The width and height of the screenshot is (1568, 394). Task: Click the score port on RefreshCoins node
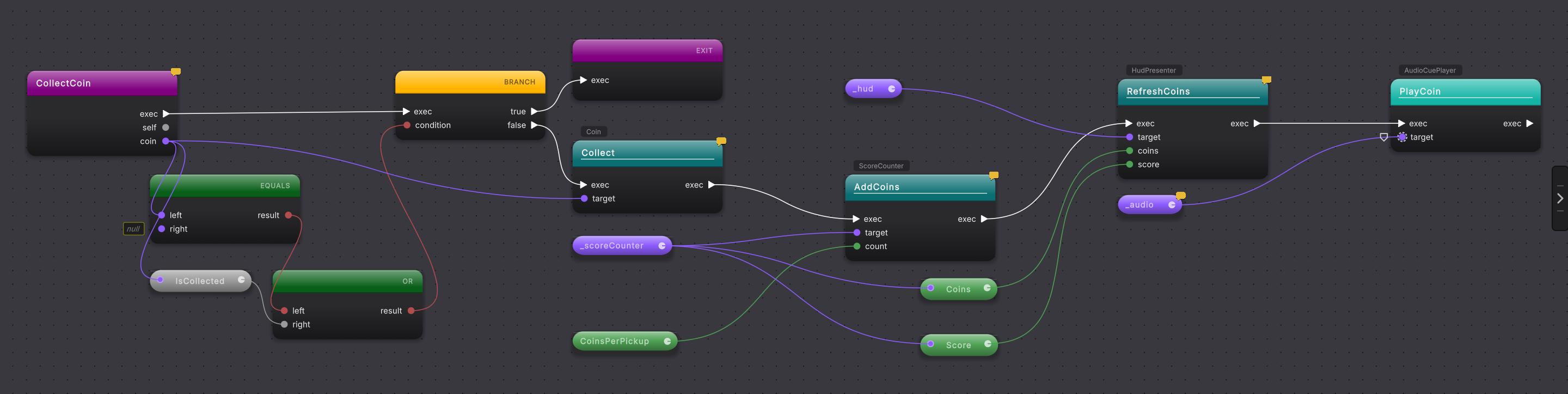click(1130, 165)
